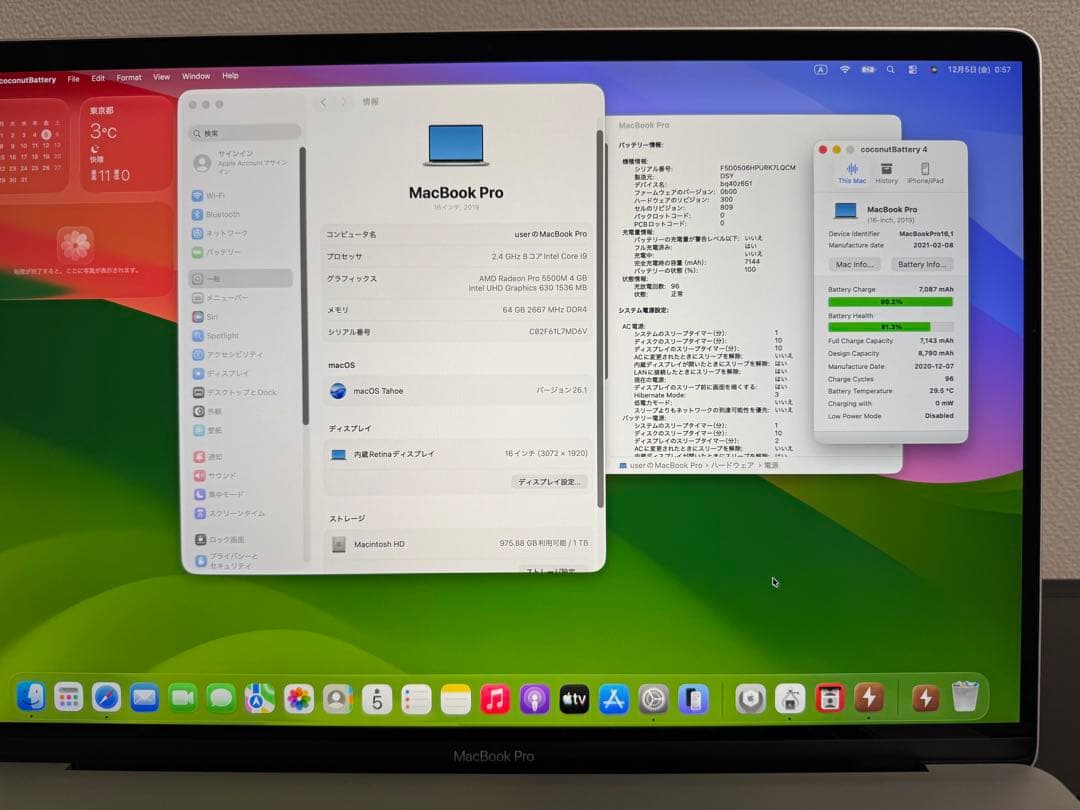Open the Format menu in the menu bar
The width and height of the screenshot is (1080, 810).
pyautogui.click(x=128, y=76)
